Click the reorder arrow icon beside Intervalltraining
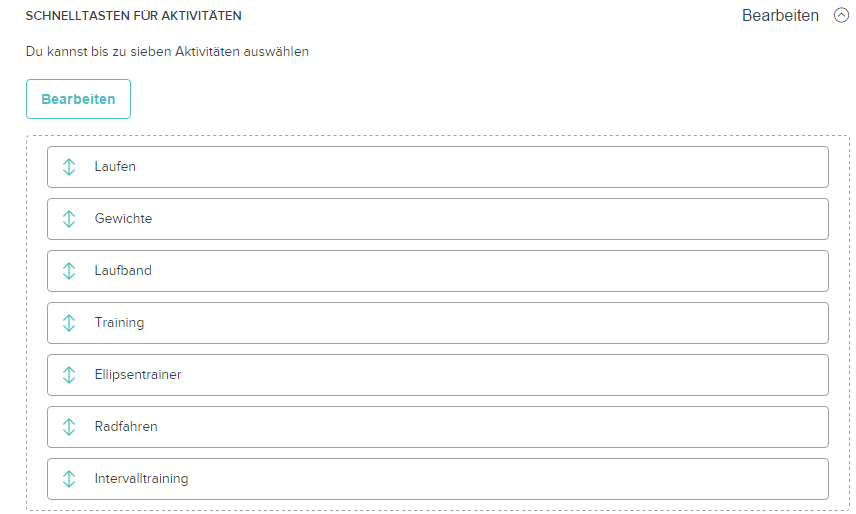 (69, 479)
